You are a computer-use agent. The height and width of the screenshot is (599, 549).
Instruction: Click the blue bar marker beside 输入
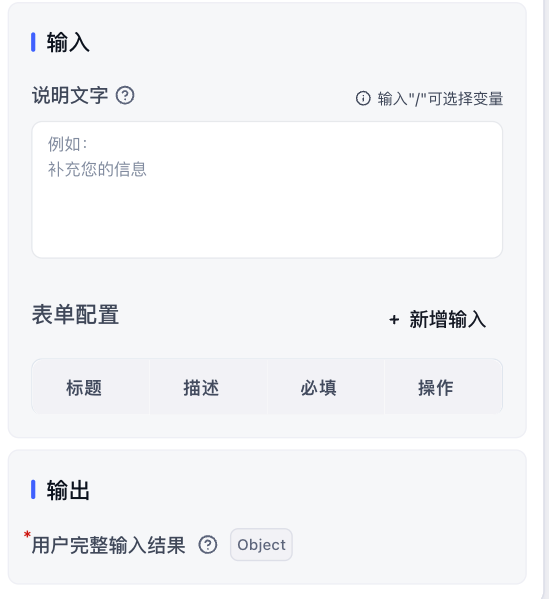point(33,42)
